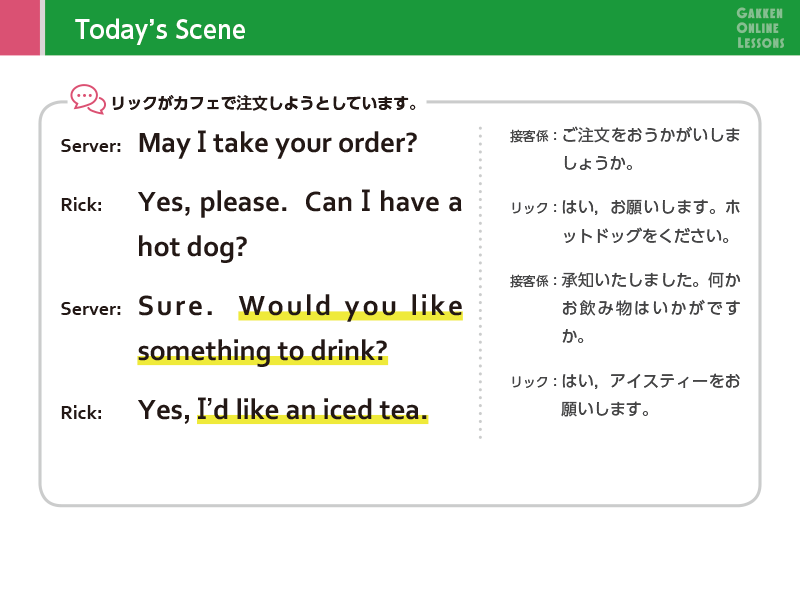This screenshot has width=800, height=600.
Task: Click the Rick label beside "I'd like an iced tea."
Action: tap(81, 412)
